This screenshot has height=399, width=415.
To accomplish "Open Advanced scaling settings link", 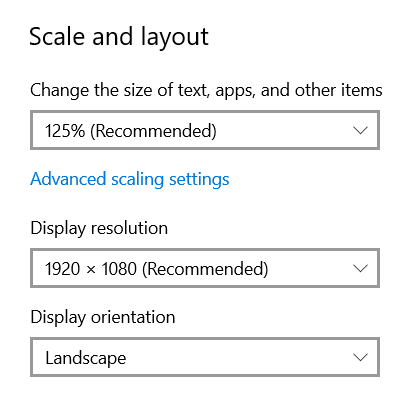I will [x=130, y=179].
